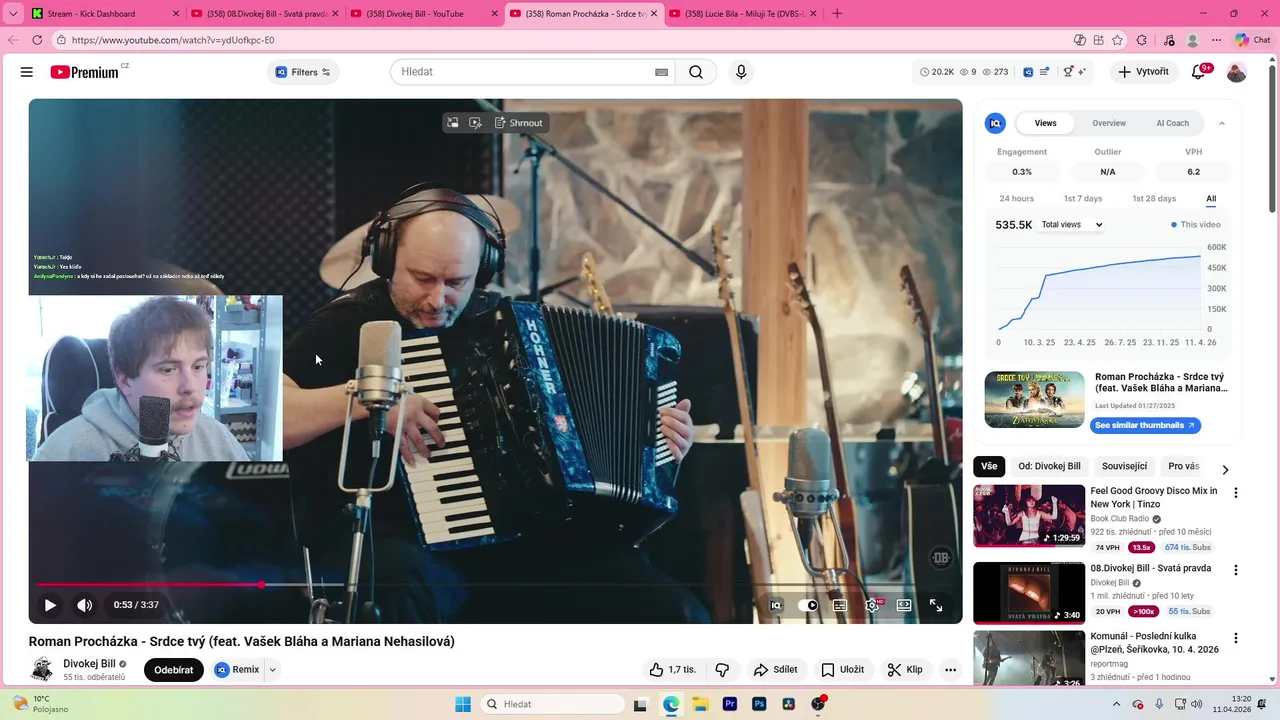Open Total views dropdown
This screenshot has height=720, width=1280.
1071,225
